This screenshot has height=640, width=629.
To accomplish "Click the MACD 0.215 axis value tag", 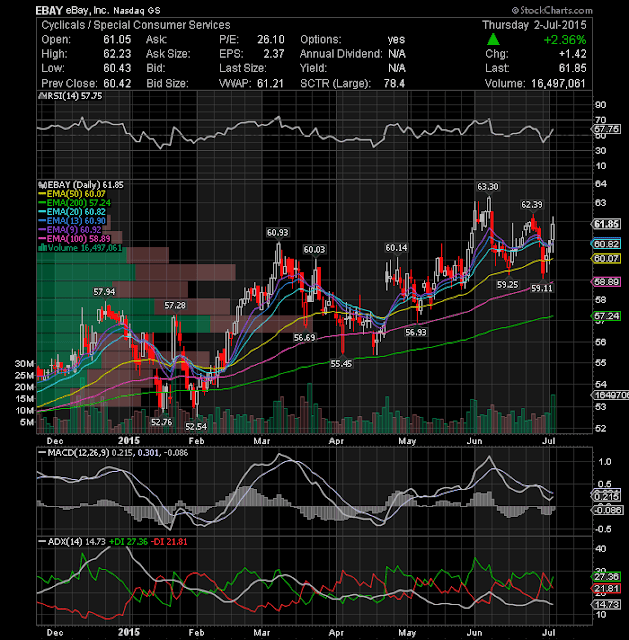I will (607, 496).
